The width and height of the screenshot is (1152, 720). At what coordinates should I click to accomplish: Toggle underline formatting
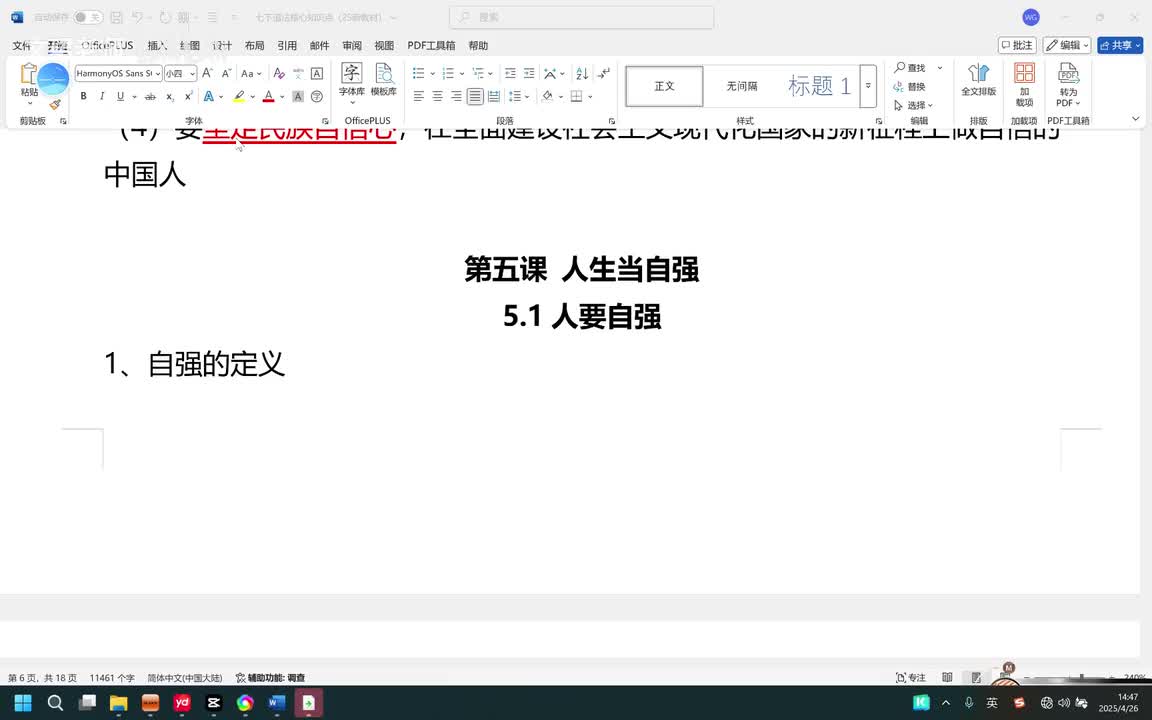120,96
